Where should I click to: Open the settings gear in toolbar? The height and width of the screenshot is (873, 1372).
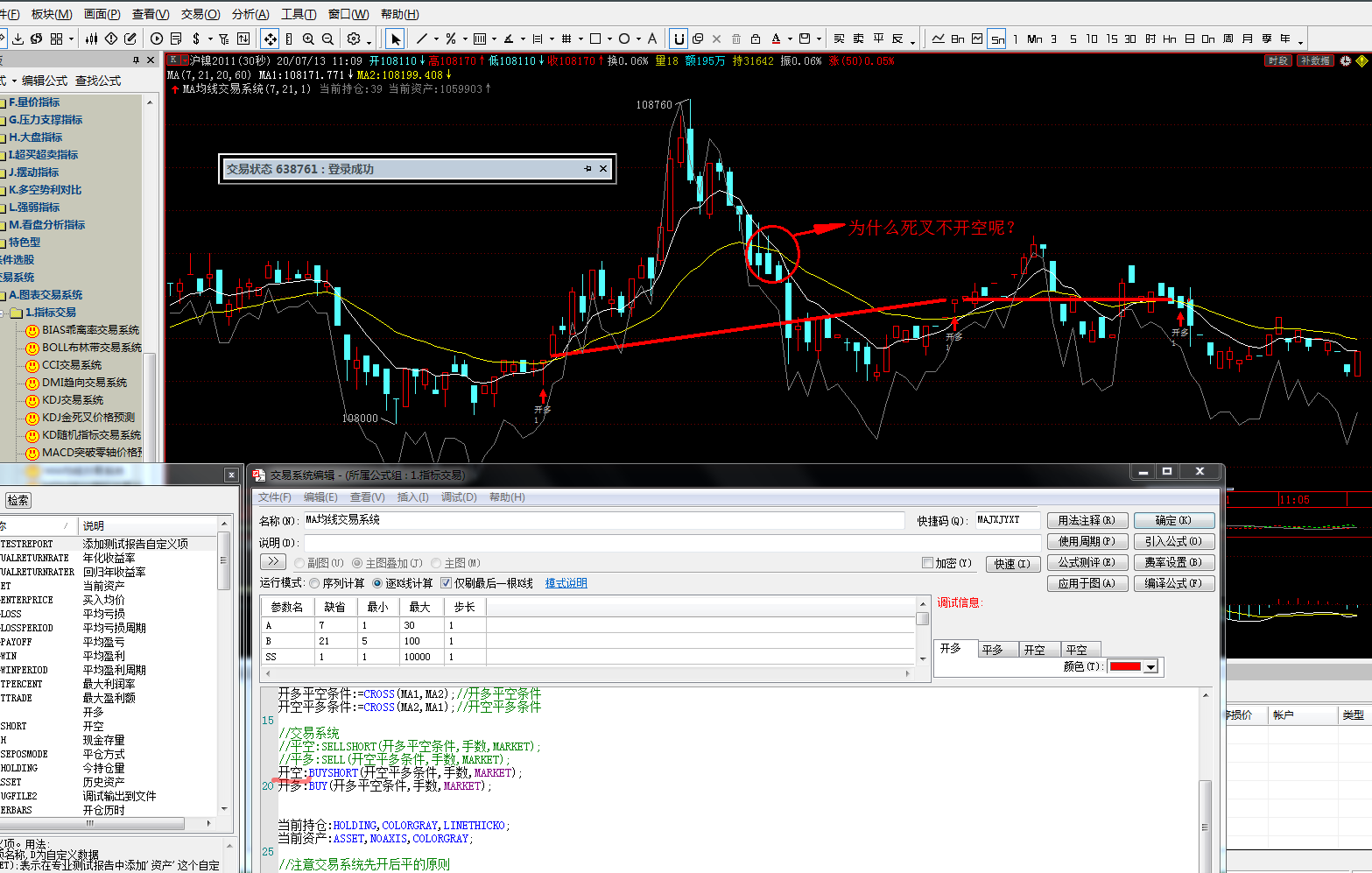pos(354,39)
